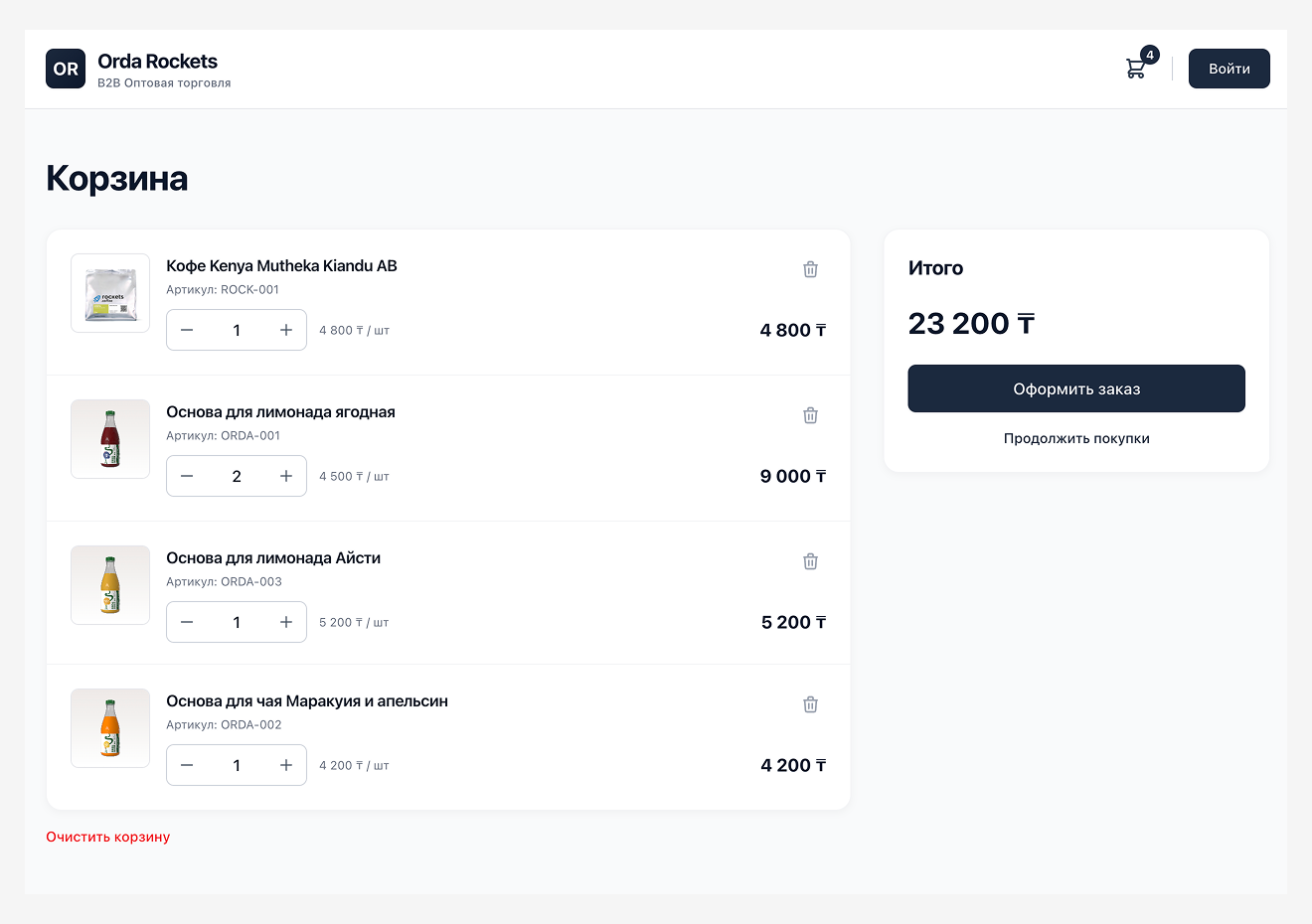
Task: Click Очистить корзину link
Action: coord(108,837)
